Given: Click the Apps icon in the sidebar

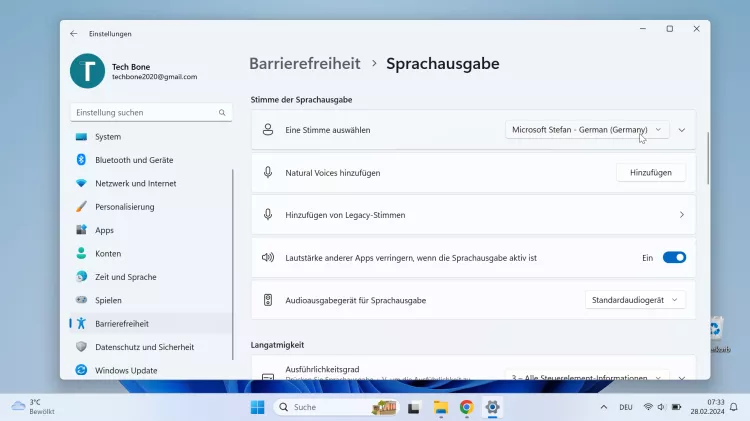Looking at the screenshot, I should click(81, 230).
